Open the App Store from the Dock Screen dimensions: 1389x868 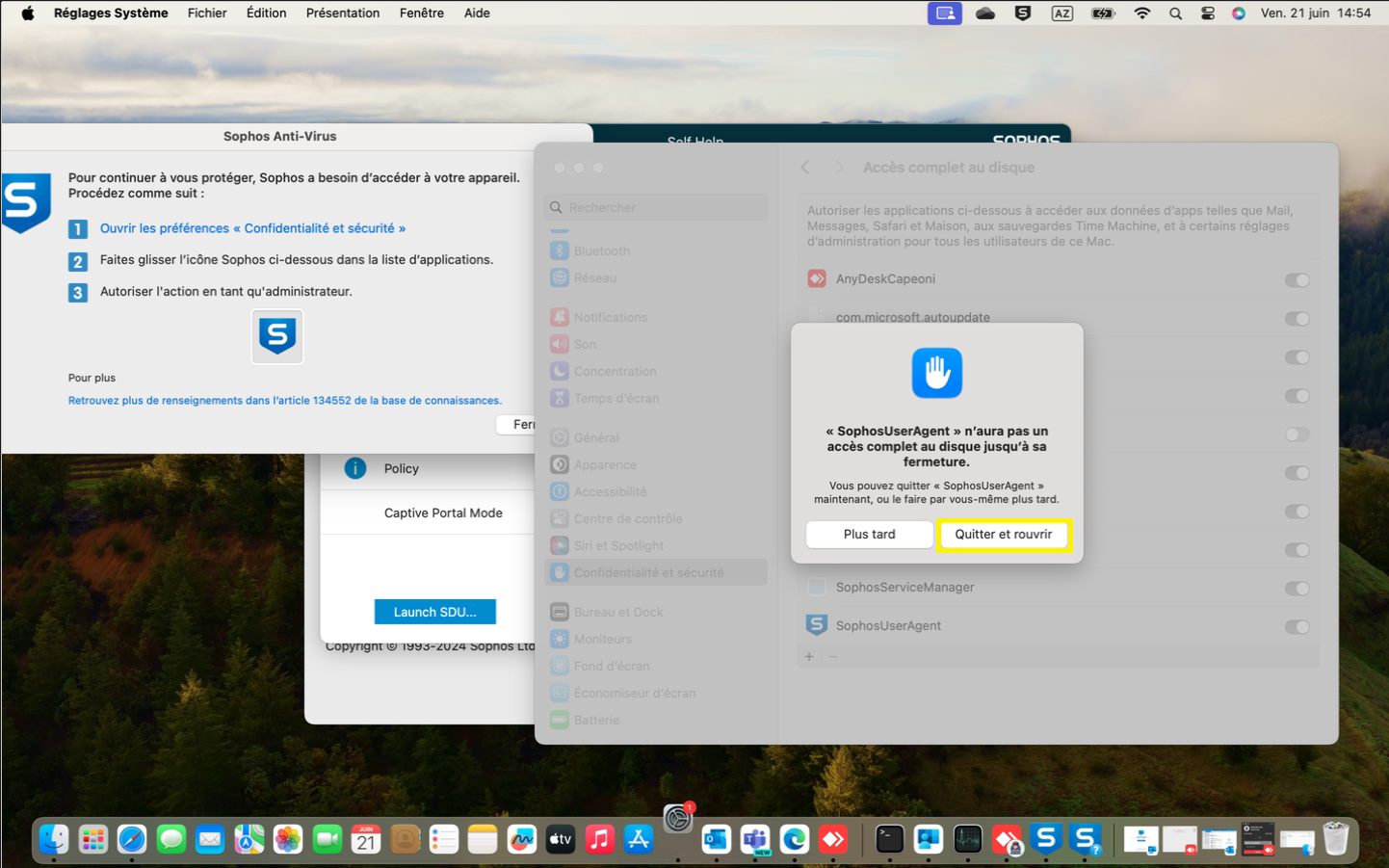(639, 840)
